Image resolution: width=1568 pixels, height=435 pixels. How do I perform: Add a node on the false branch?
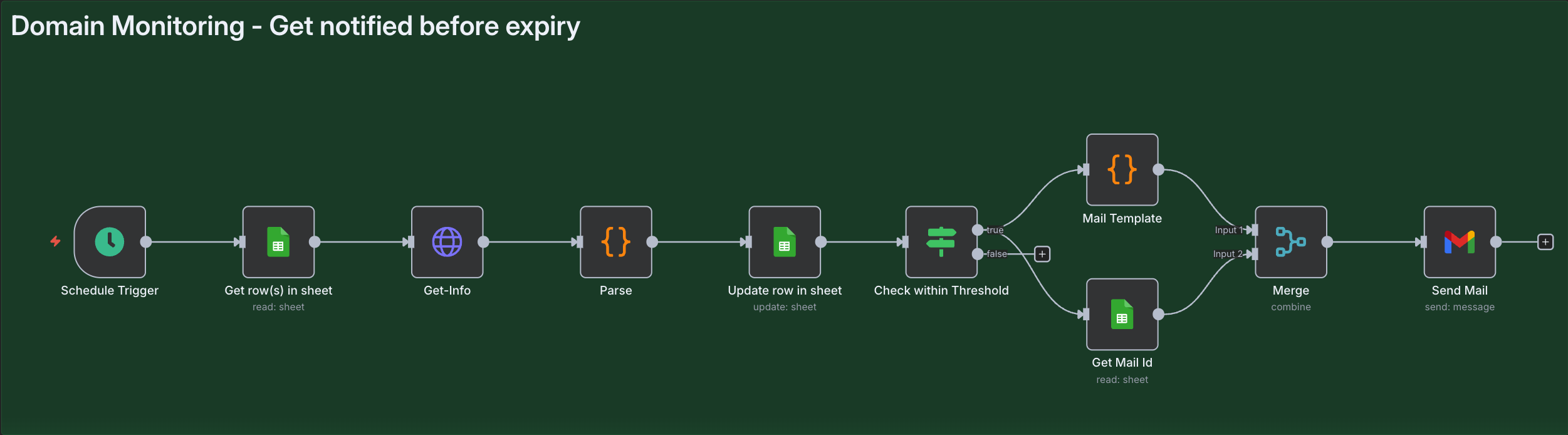[x=1042, y=254]
